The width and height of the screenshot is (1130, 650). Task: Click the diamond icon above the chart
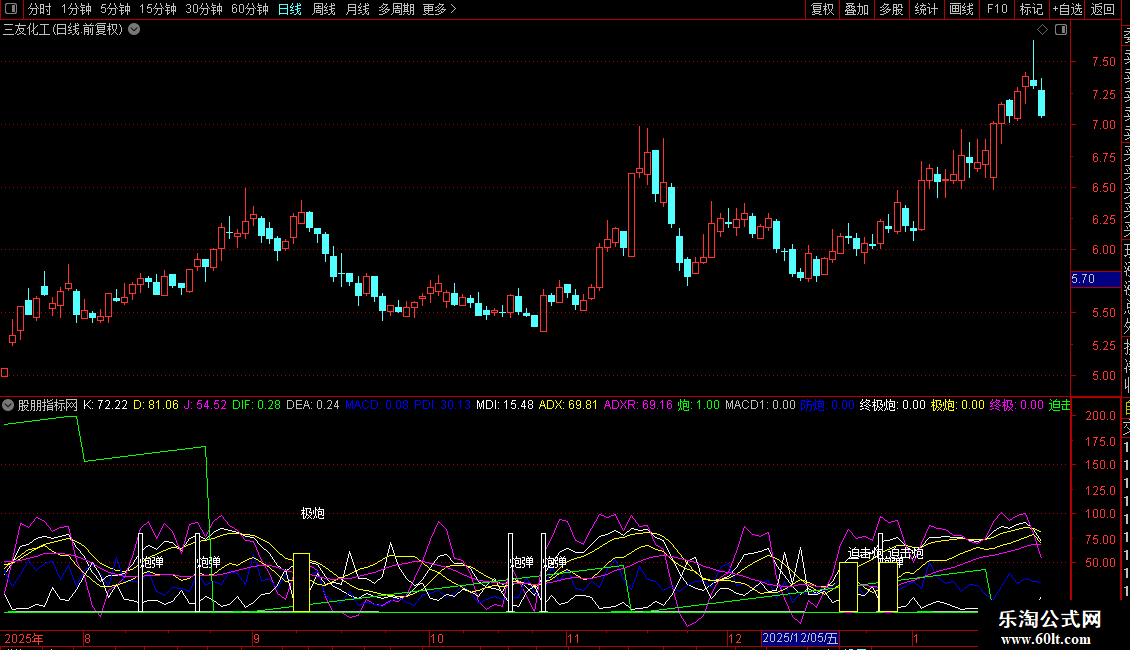click(1043, 30)
